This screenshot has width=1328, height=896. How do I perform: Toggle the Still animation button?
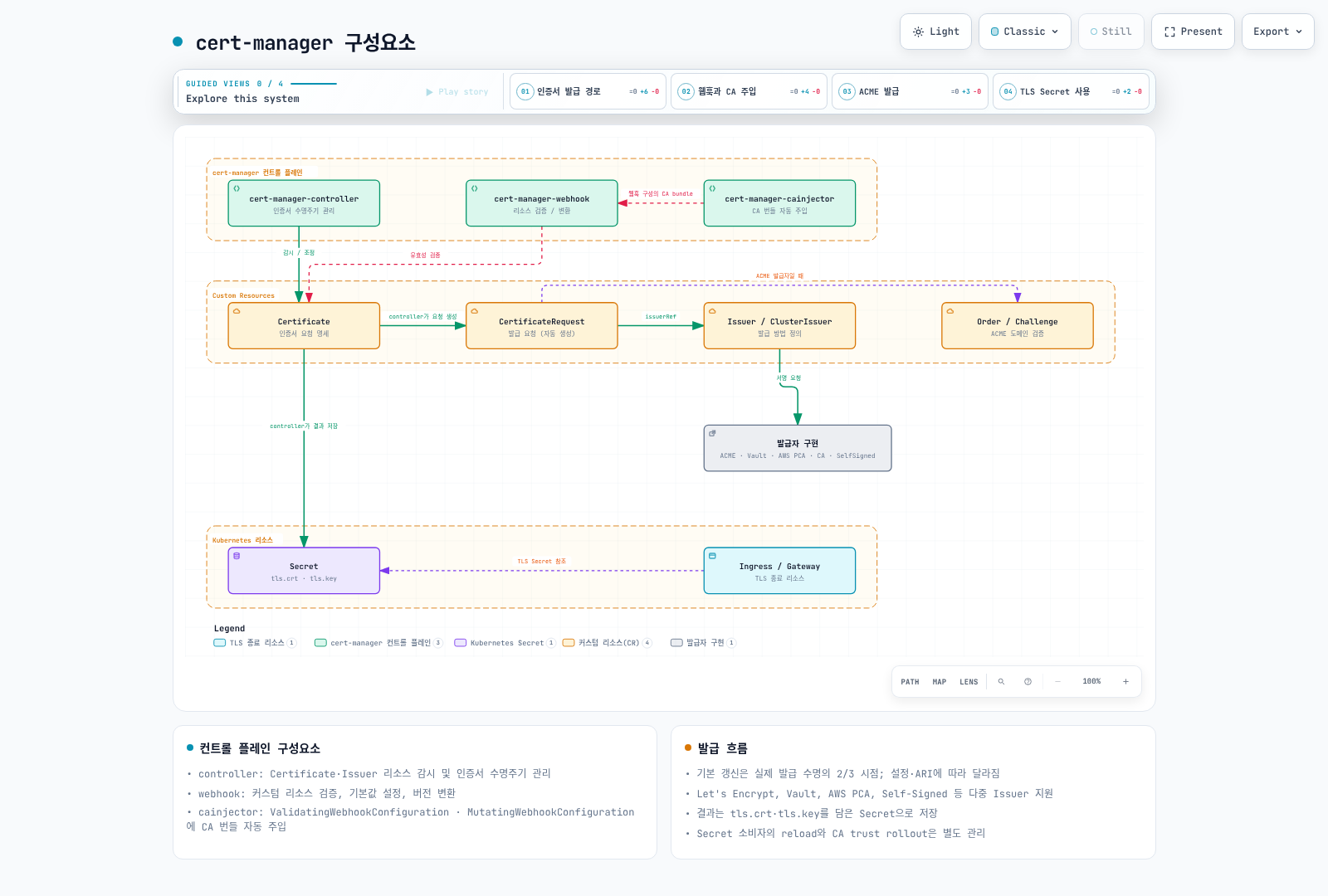click(1111, 32)
